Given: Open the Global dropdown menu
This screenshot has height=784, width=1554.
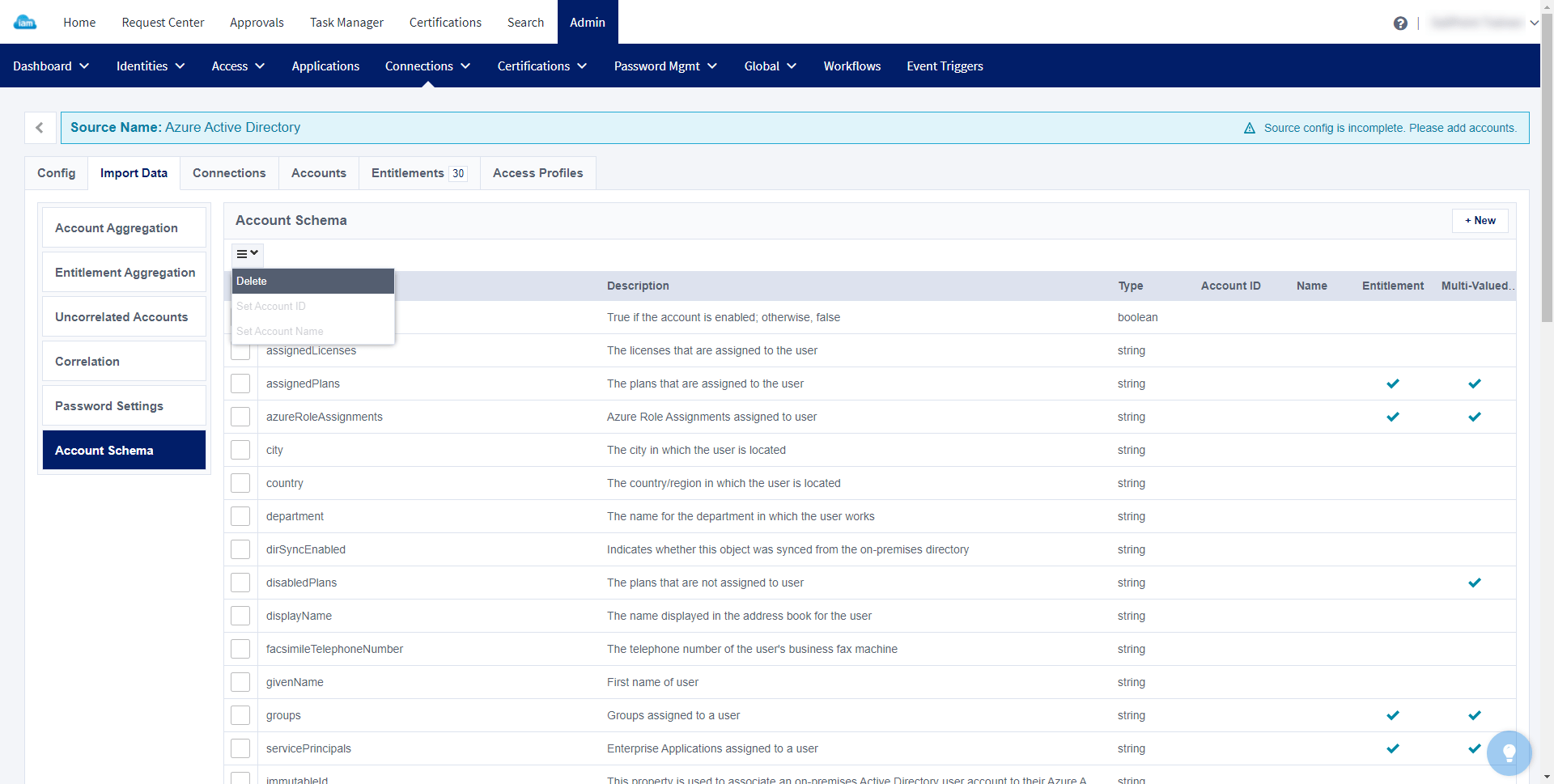Looking at the screenshot, I should pyautogui.click(x=771, y=66).
